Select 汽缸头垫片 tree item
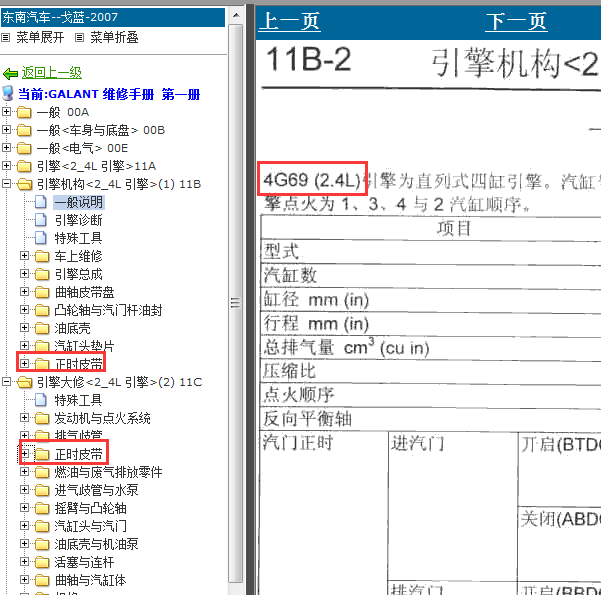The image size is (601, 595). click(x=84, y=346)
